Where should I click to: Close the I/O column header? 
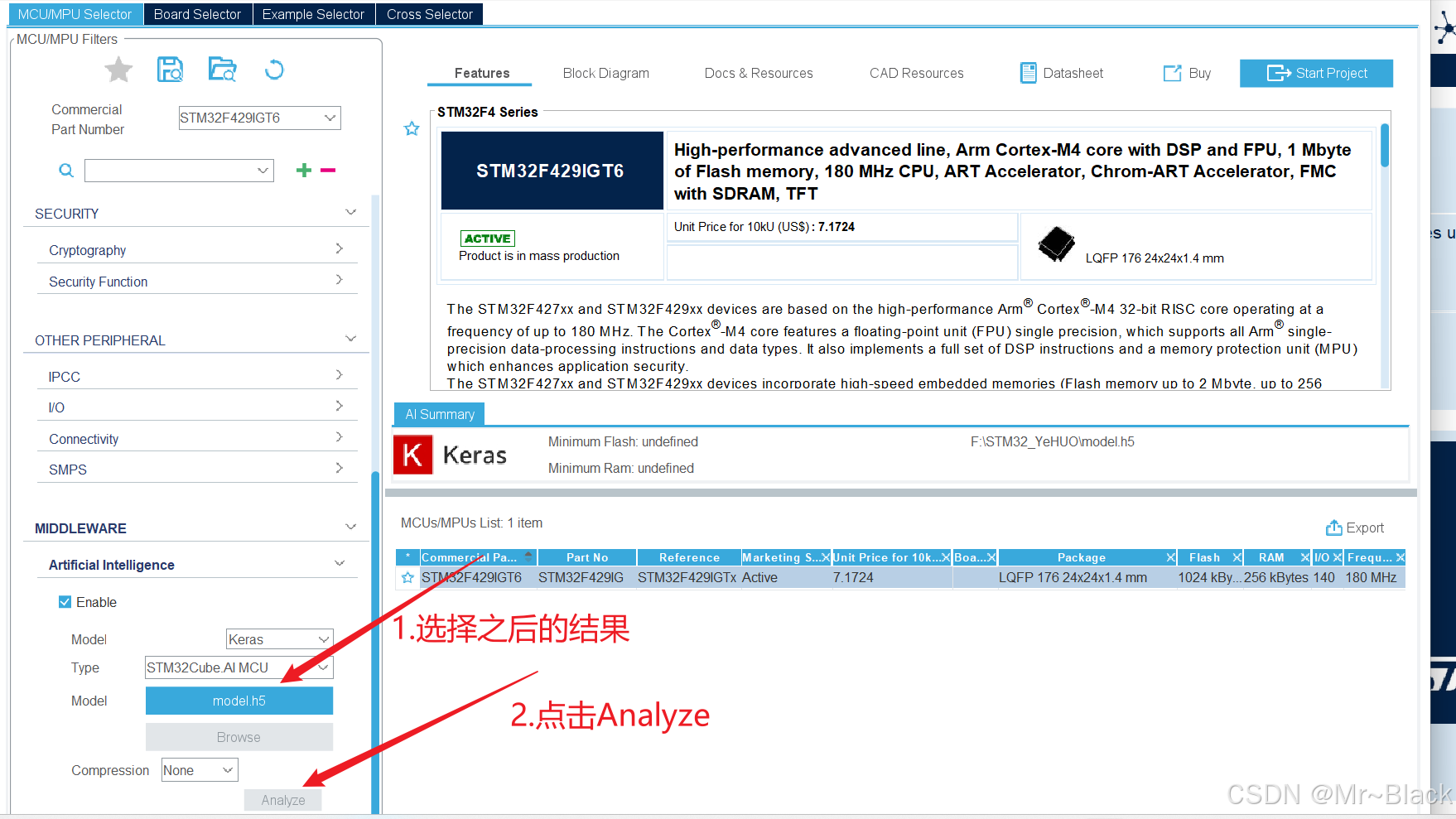[1337, 557]
